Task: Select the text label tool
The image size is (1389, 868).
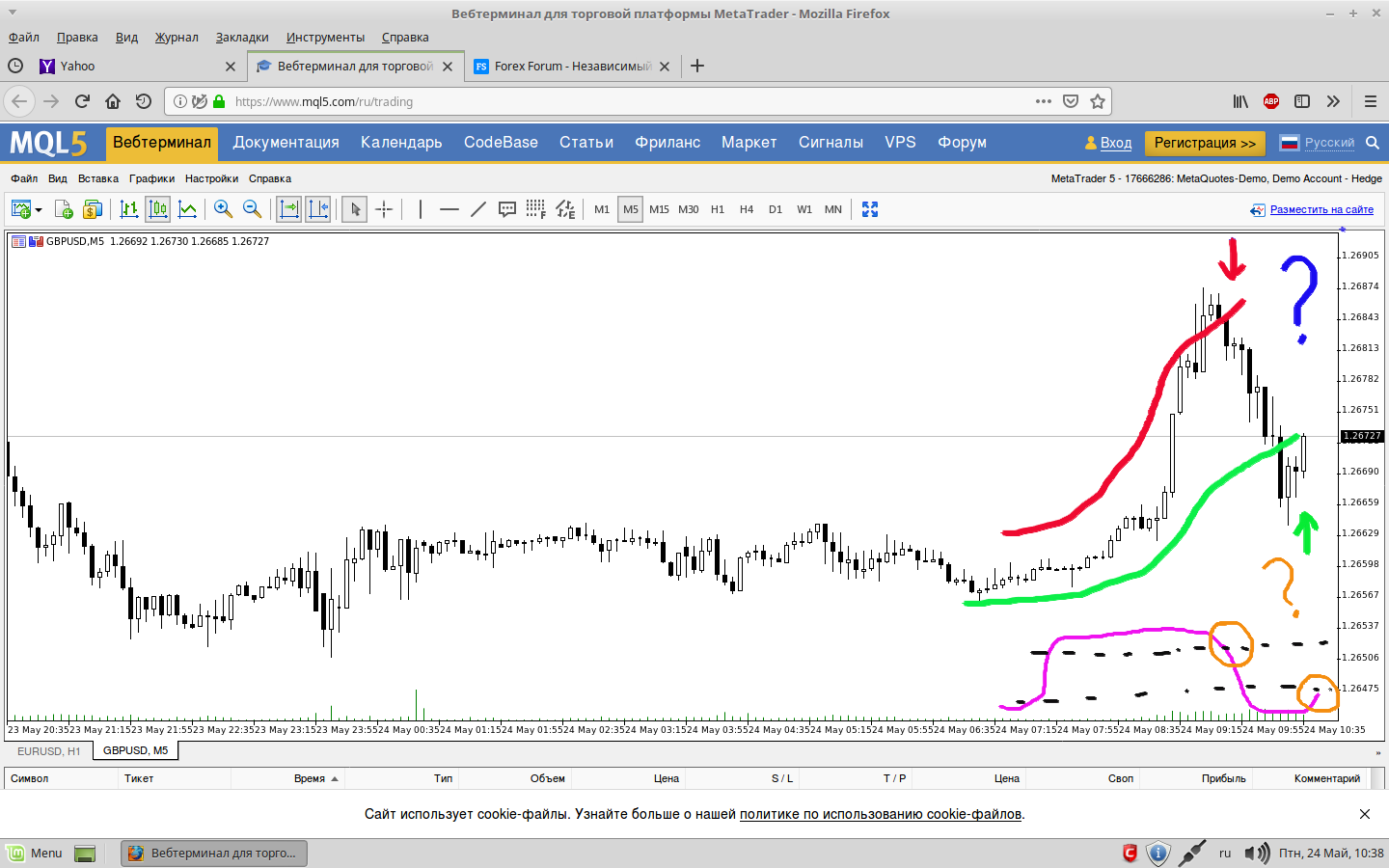Action: (x=507, y=209)
